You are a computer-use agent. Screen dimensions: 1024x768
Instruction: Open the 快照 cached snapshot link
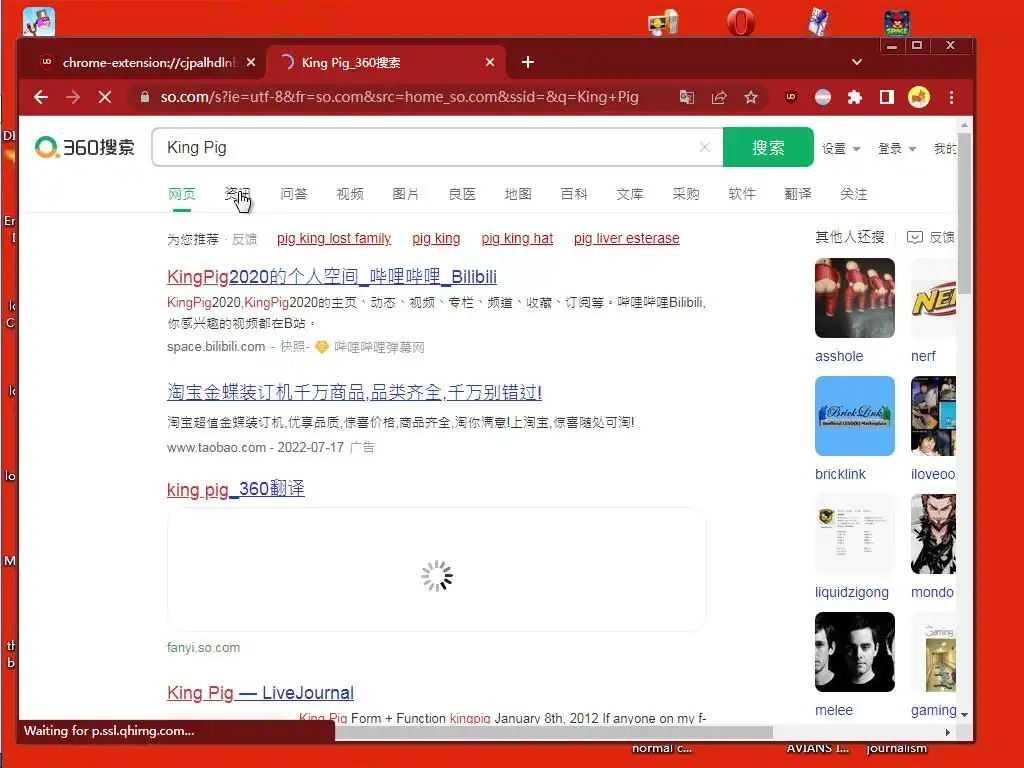pos(292,347)
